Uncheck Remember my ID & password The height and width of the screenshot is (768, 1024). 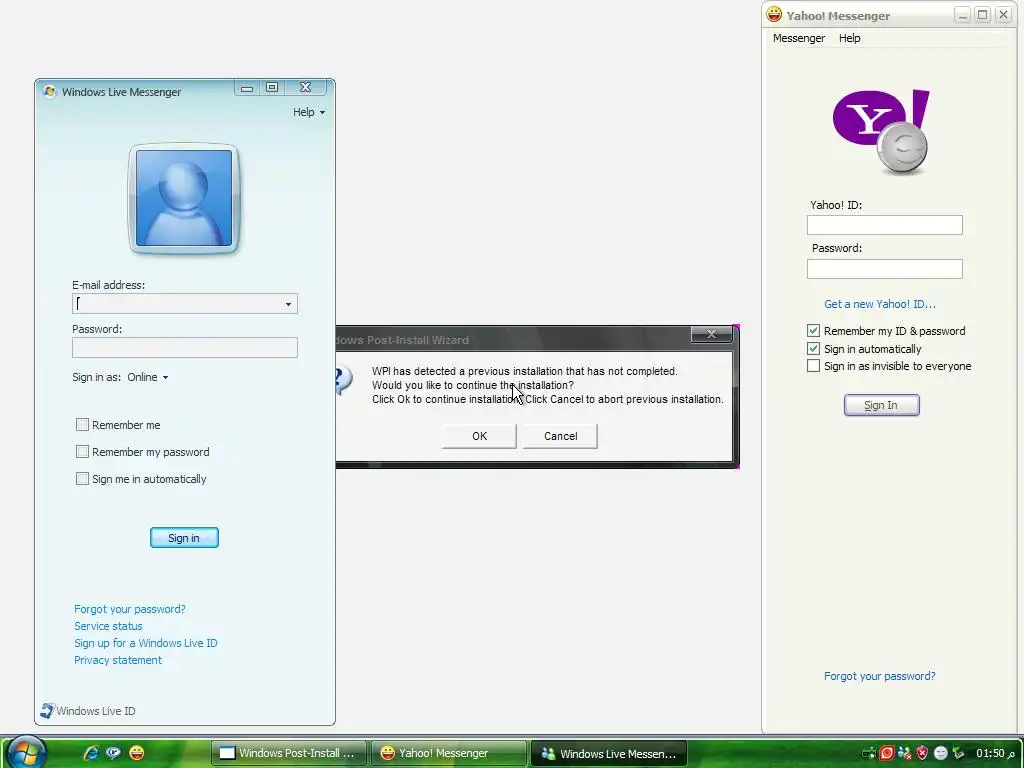pyautogui.click(x=813, y=330)
